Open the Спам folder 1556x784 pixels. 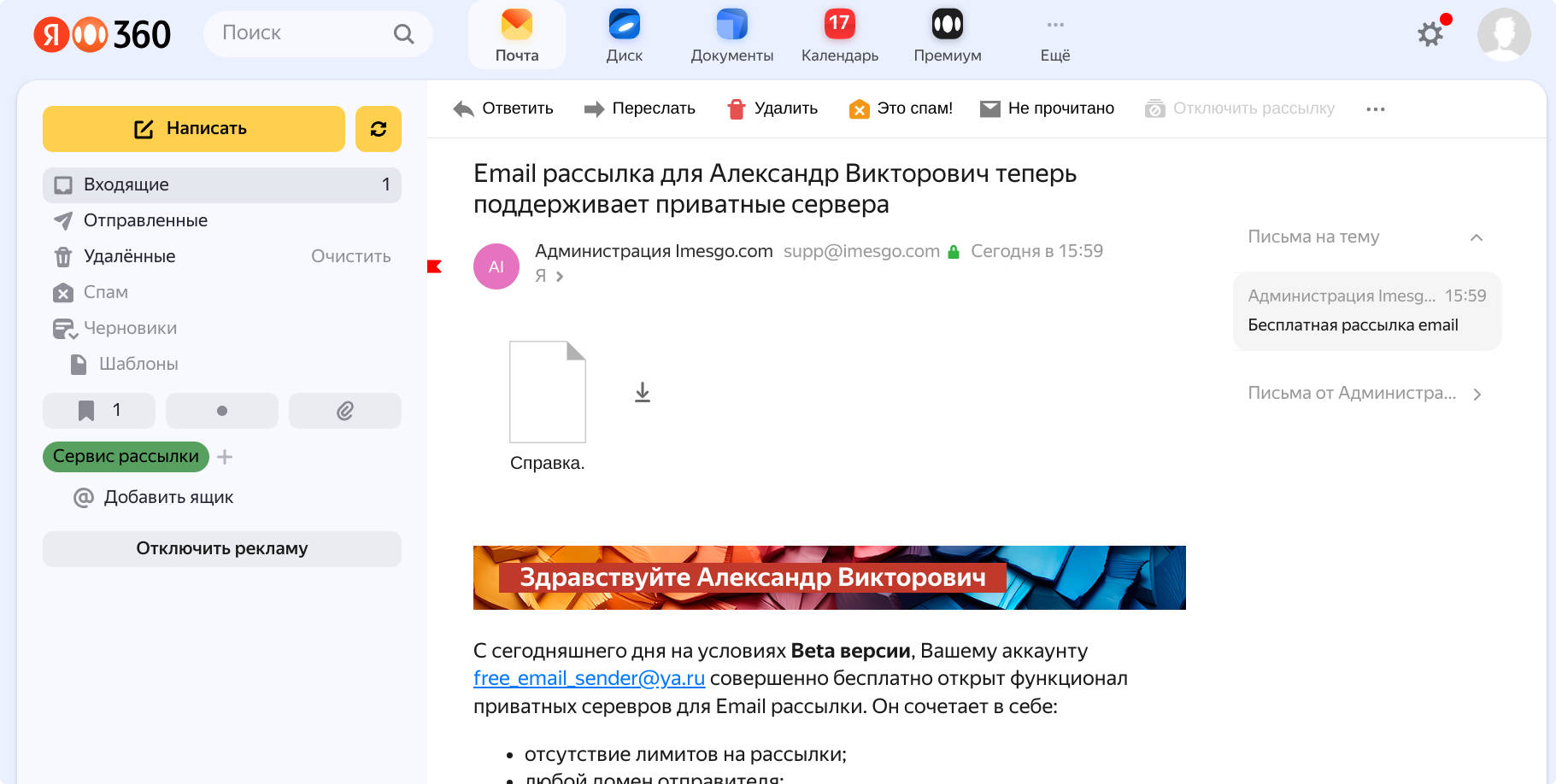222,292
